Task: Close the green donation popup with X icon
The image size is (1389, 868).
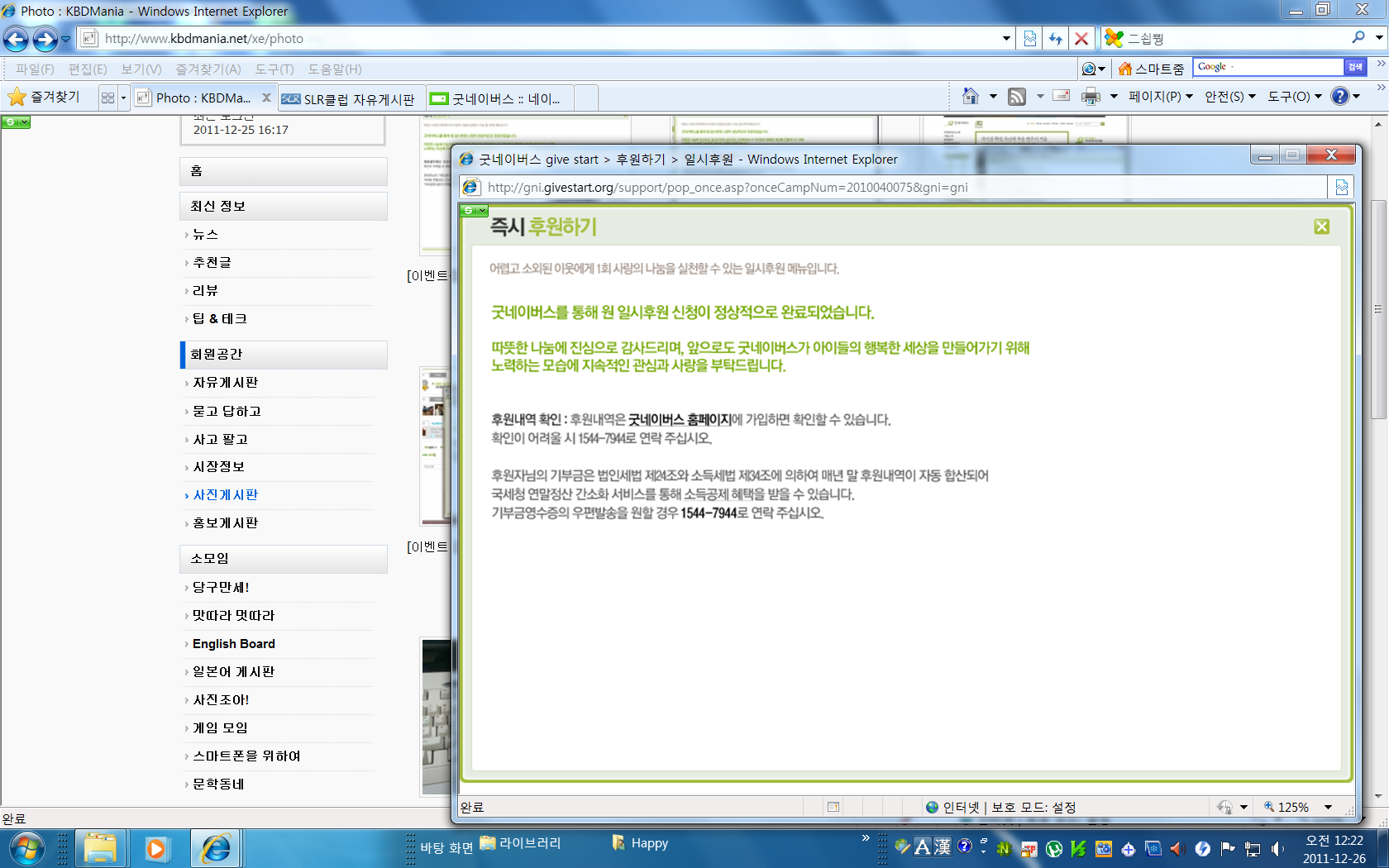Action: (x=1322, y=227)
